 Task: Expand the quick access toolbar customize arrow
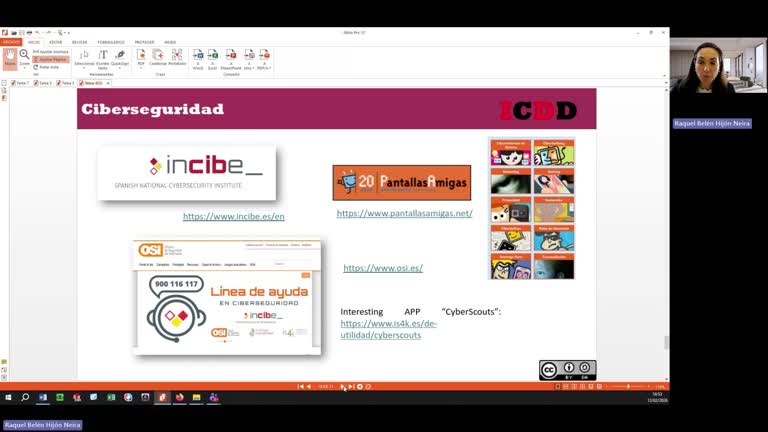[x=69, y=33]
